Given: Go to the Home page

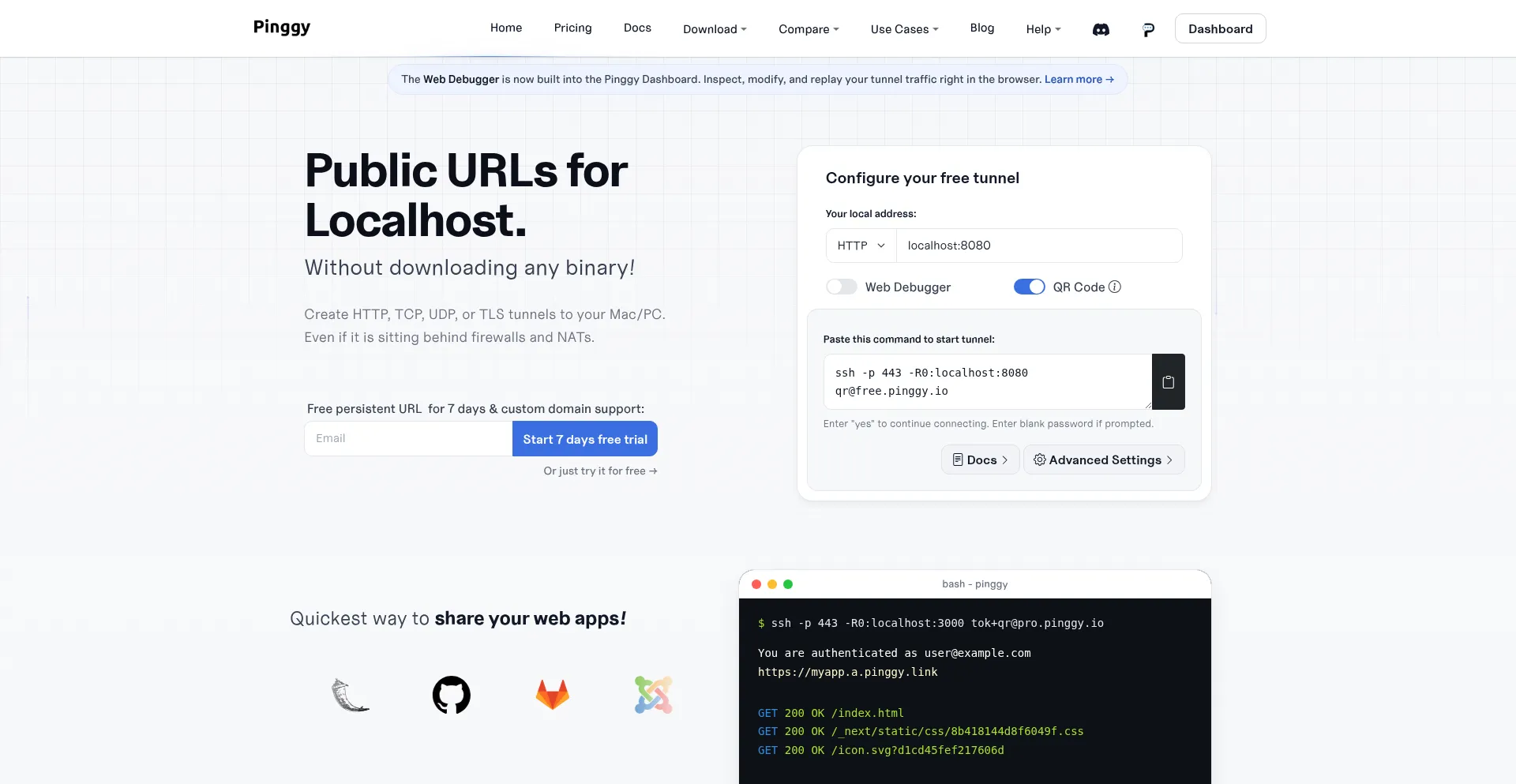Looking at the screenshot, I should click(x=506, y=28).
